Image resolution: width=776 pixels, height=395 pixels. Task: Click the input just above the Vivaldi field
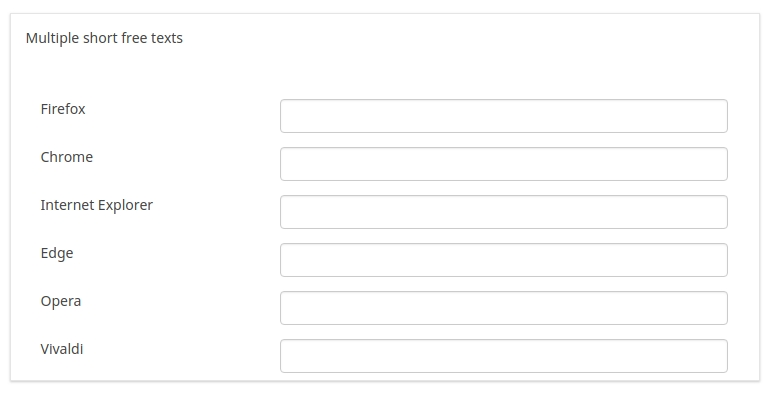(504, 308)
